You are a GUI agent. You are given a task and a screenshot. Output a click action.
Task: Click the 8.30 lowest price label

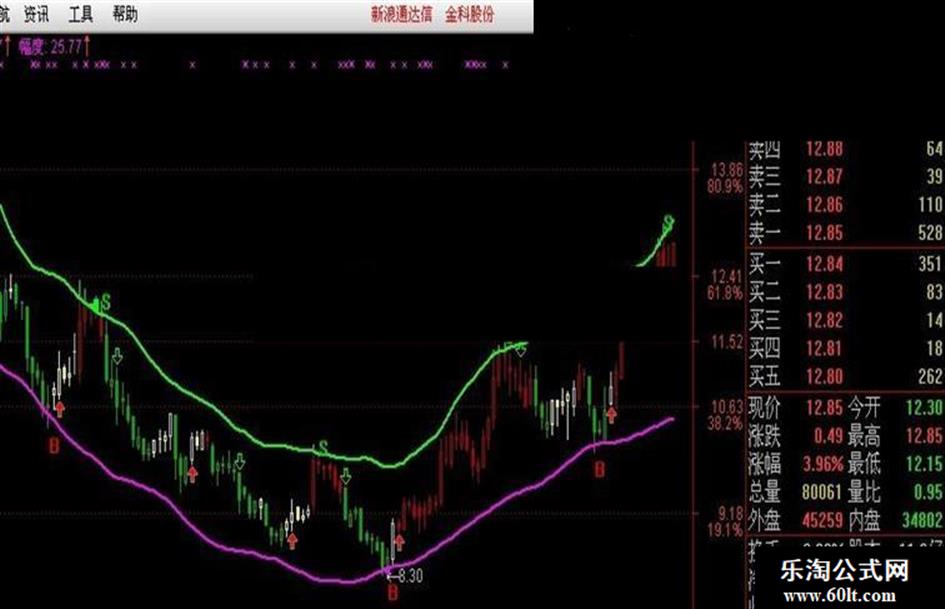(410, 575)
